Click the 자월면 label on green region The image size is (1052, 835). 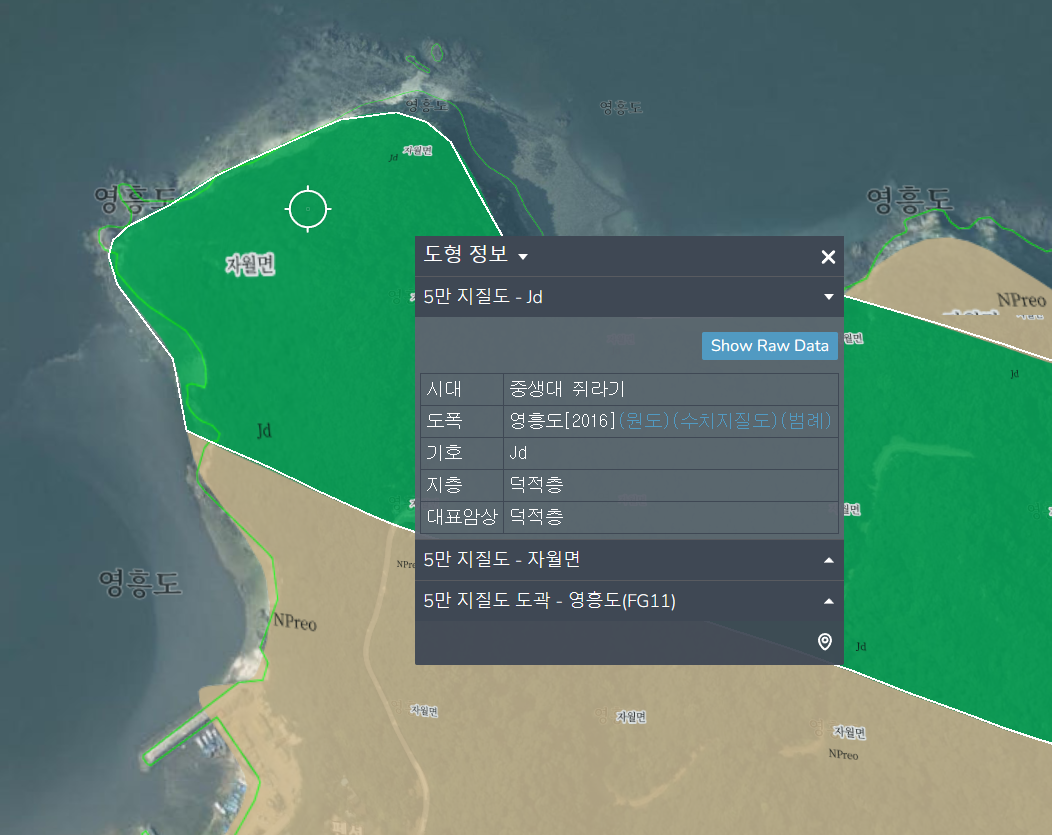pyautogui.click(x=250, y=264)
